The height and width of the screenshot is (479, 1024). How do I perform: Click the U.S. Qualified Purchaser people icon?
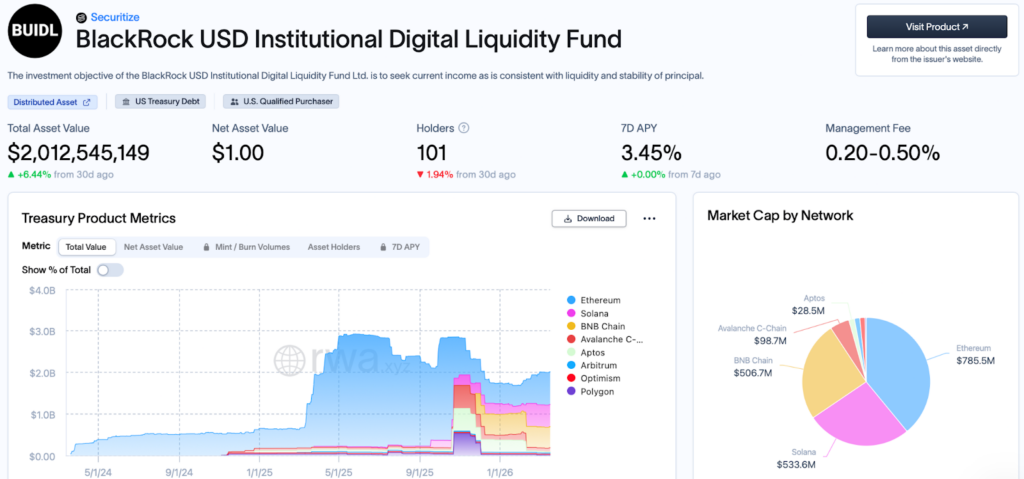point(234,102)
